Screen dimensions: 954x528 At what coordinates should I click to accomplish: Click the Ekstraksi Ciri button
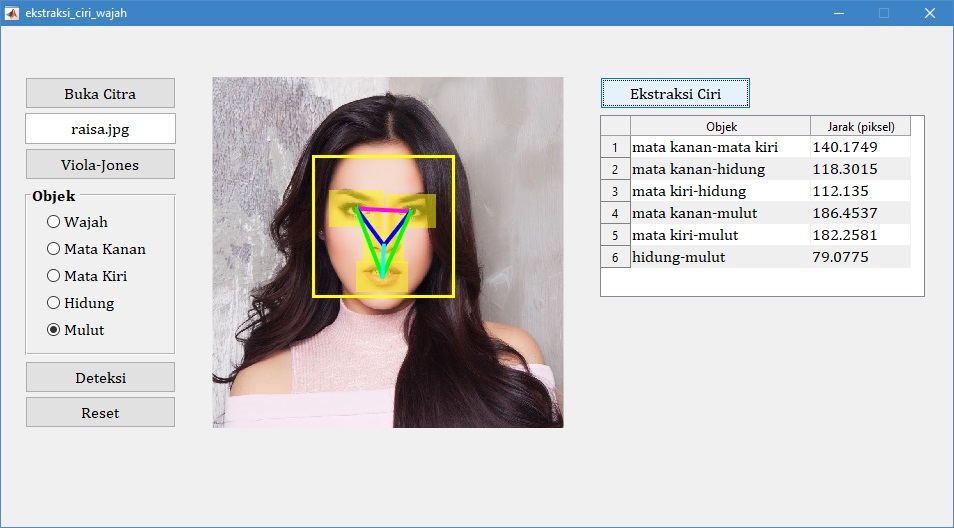tap(675, 94)
